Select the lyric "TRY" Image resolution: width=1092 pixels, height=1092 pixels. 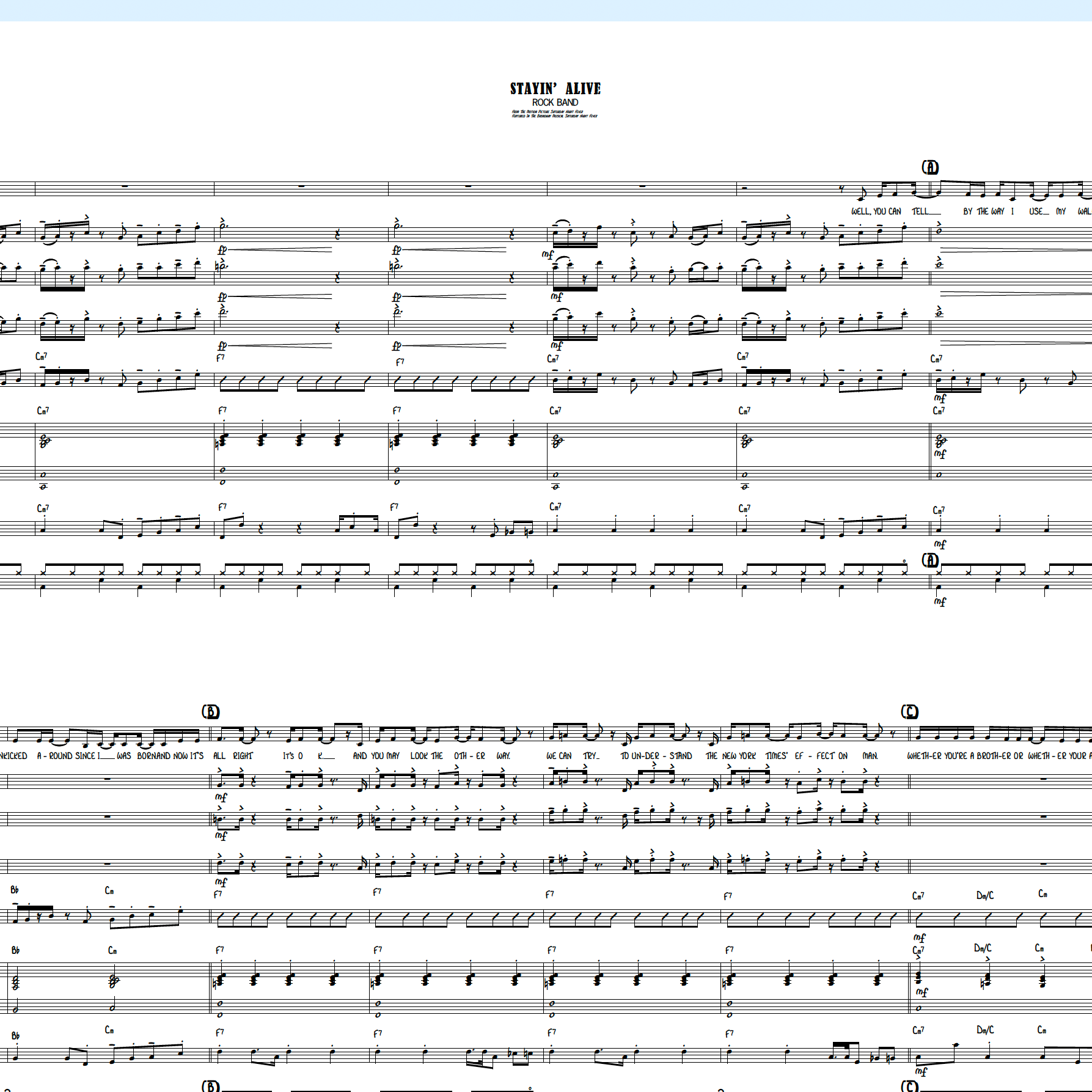pos(589,756)
